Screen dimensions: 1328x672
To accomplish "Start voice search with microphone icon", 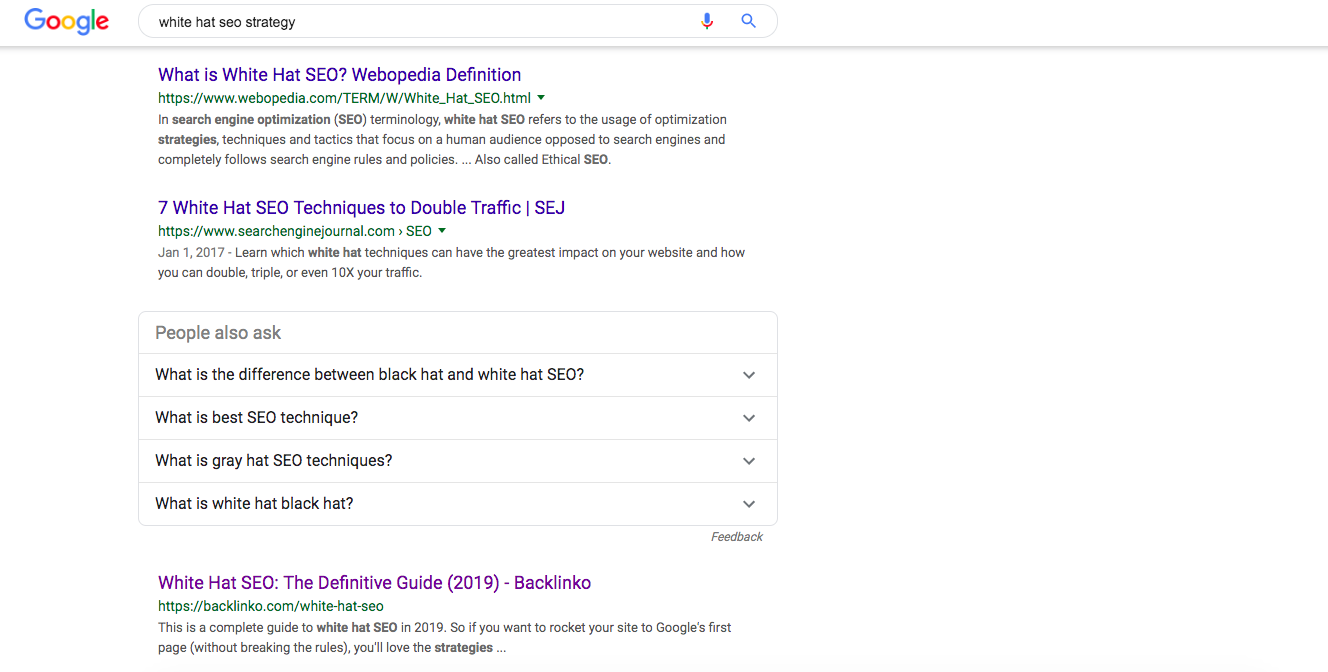I will click(x=707, y=21).
